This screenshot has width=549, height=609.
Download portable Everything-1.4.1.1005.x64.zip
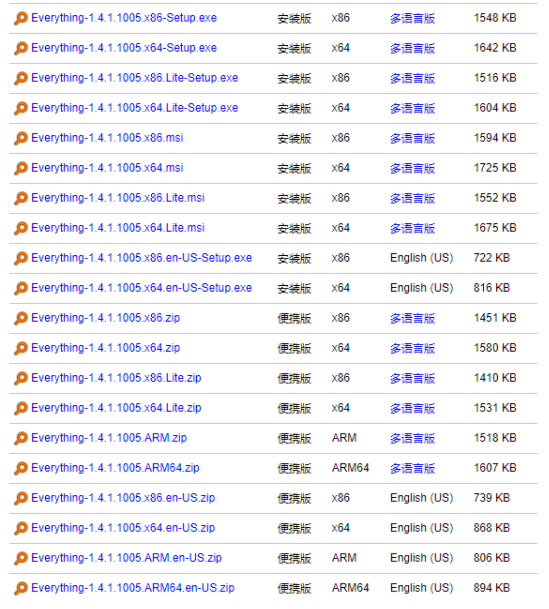pyautogui.click(x=106, y=348)
